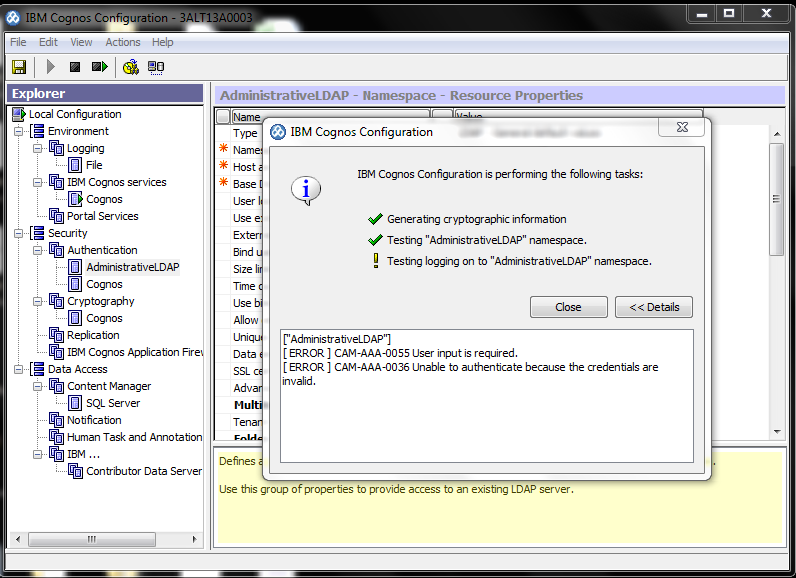Click the Explorer horizontal scrollbar thumb
This screenshot has height=578, width=796.
(92, 539)
